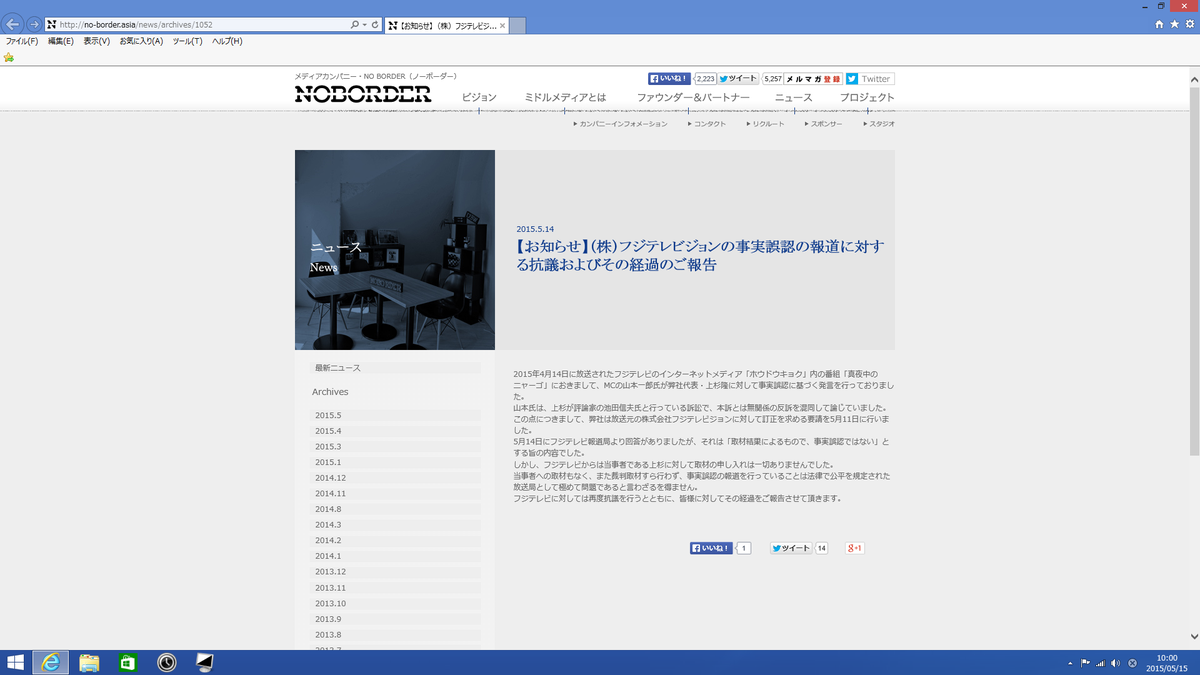
Task: Click the header Twitter follow button
Action: (x=869, y=78)
